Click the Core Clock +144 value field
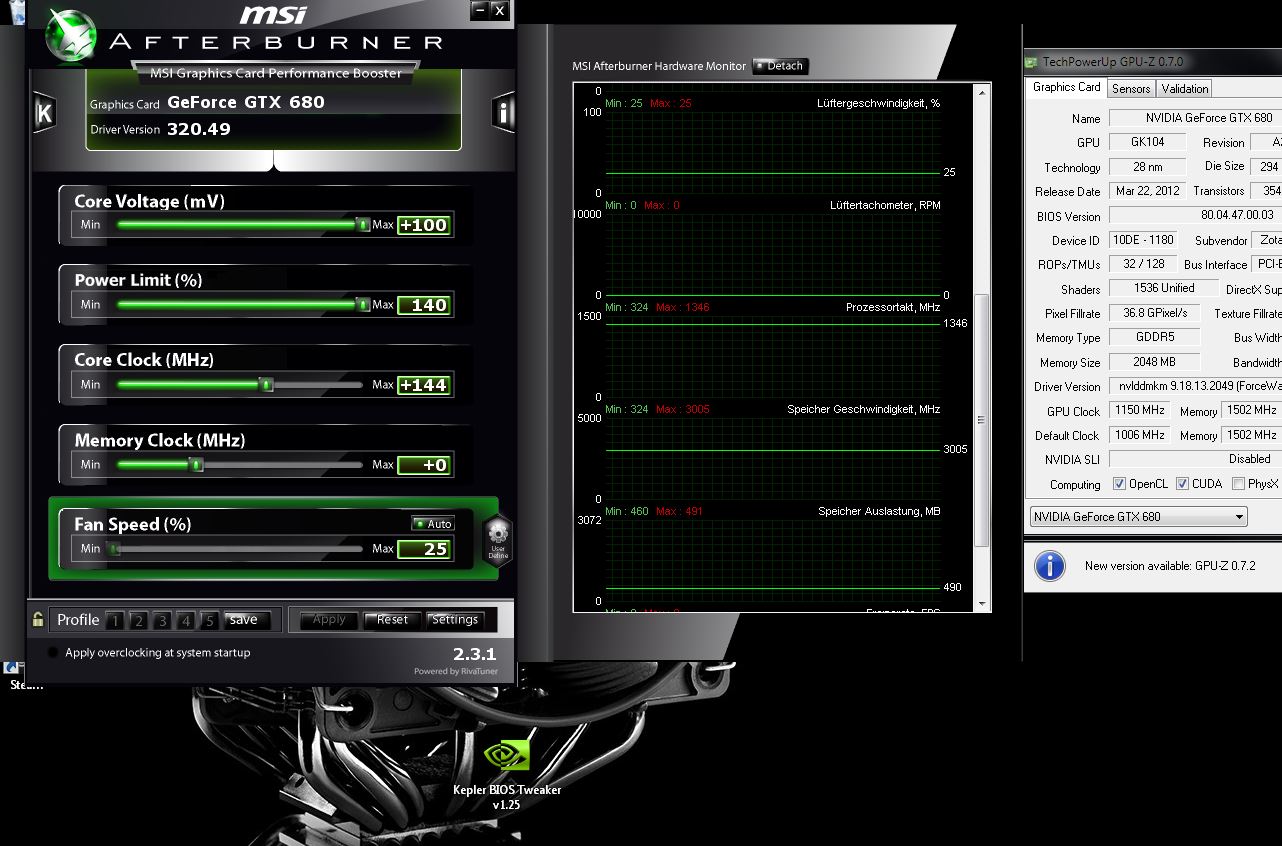Image resolution: width=1282 pixels, height=846 pixels. pos(424,385)
